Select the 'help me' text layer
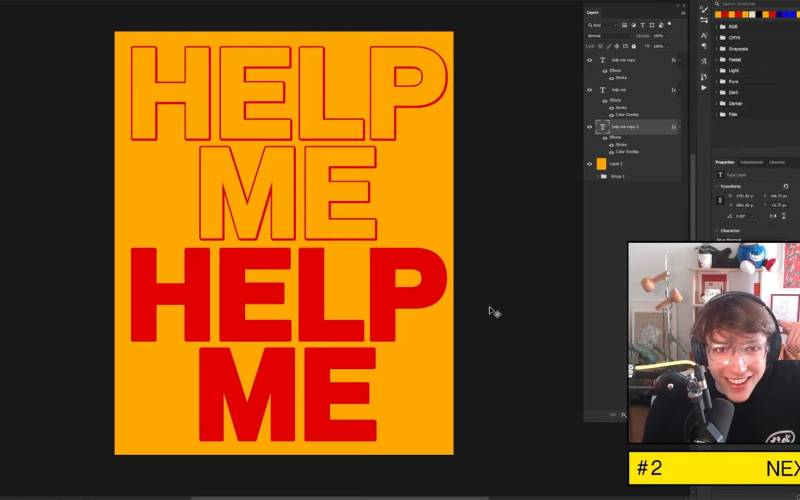The image size is (800, 500). click(619, 90)
